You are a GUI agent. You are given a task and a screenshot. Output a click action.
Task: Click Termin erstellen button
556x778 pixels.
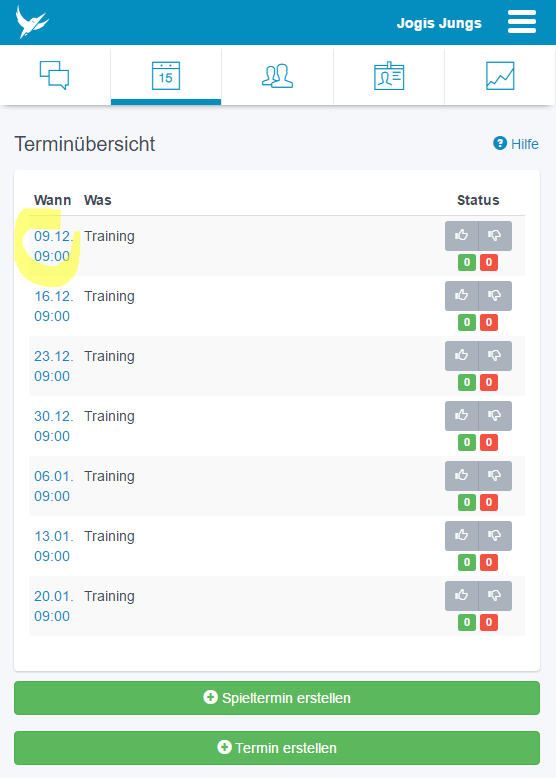pos(277,748)
